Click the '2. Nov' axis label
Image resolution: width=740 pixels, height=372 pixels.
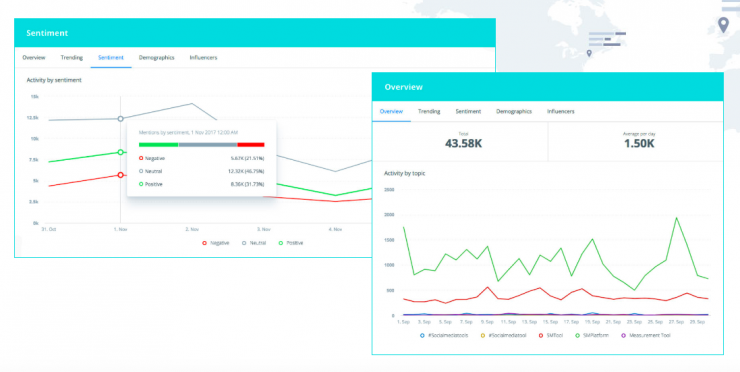pos(192,229)
